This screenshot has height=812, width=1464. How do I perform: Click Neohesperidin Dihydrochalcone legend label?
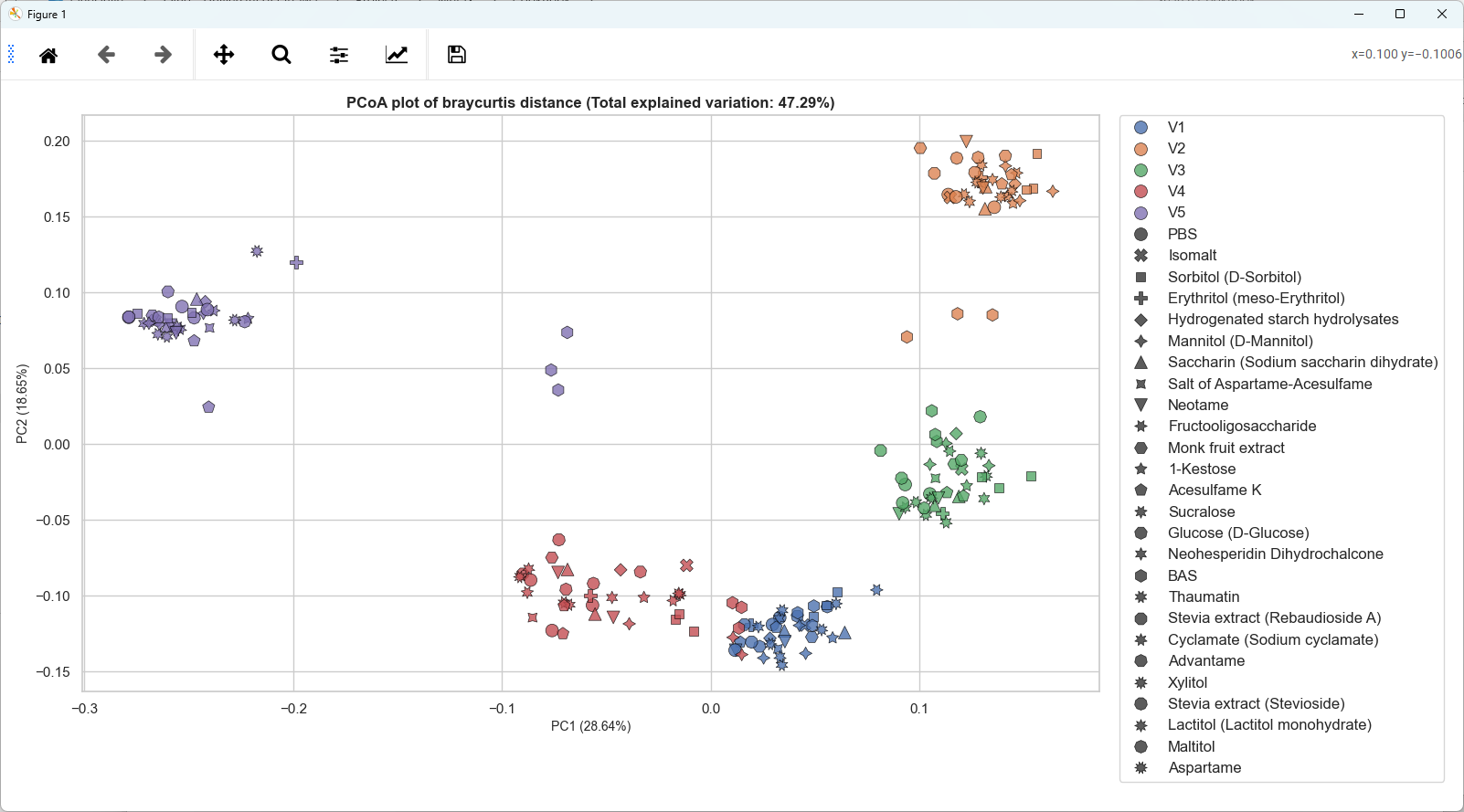click(1275, 554)
